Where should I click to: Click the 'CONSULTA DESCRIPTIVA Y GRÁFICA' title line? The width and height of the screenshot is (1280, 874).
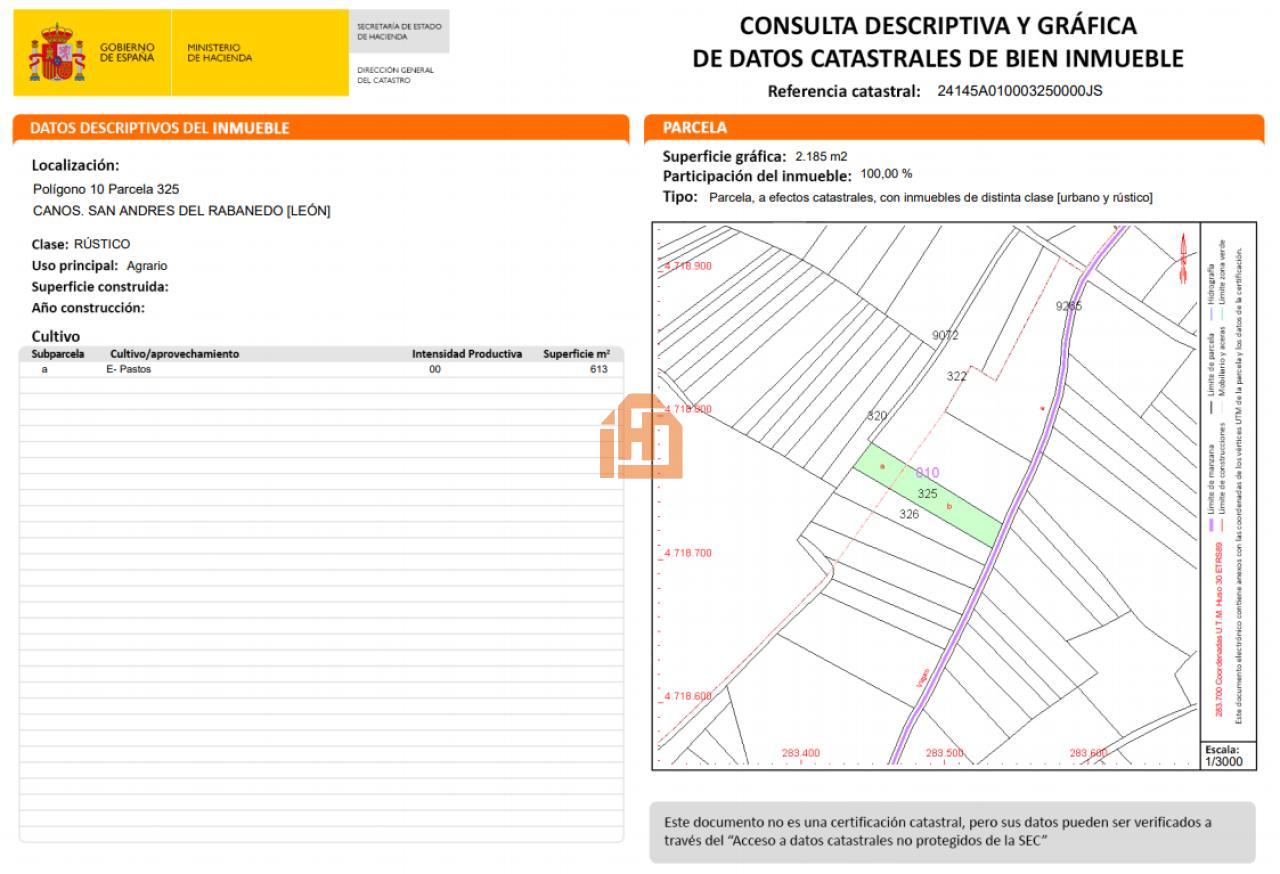[938, 25]
